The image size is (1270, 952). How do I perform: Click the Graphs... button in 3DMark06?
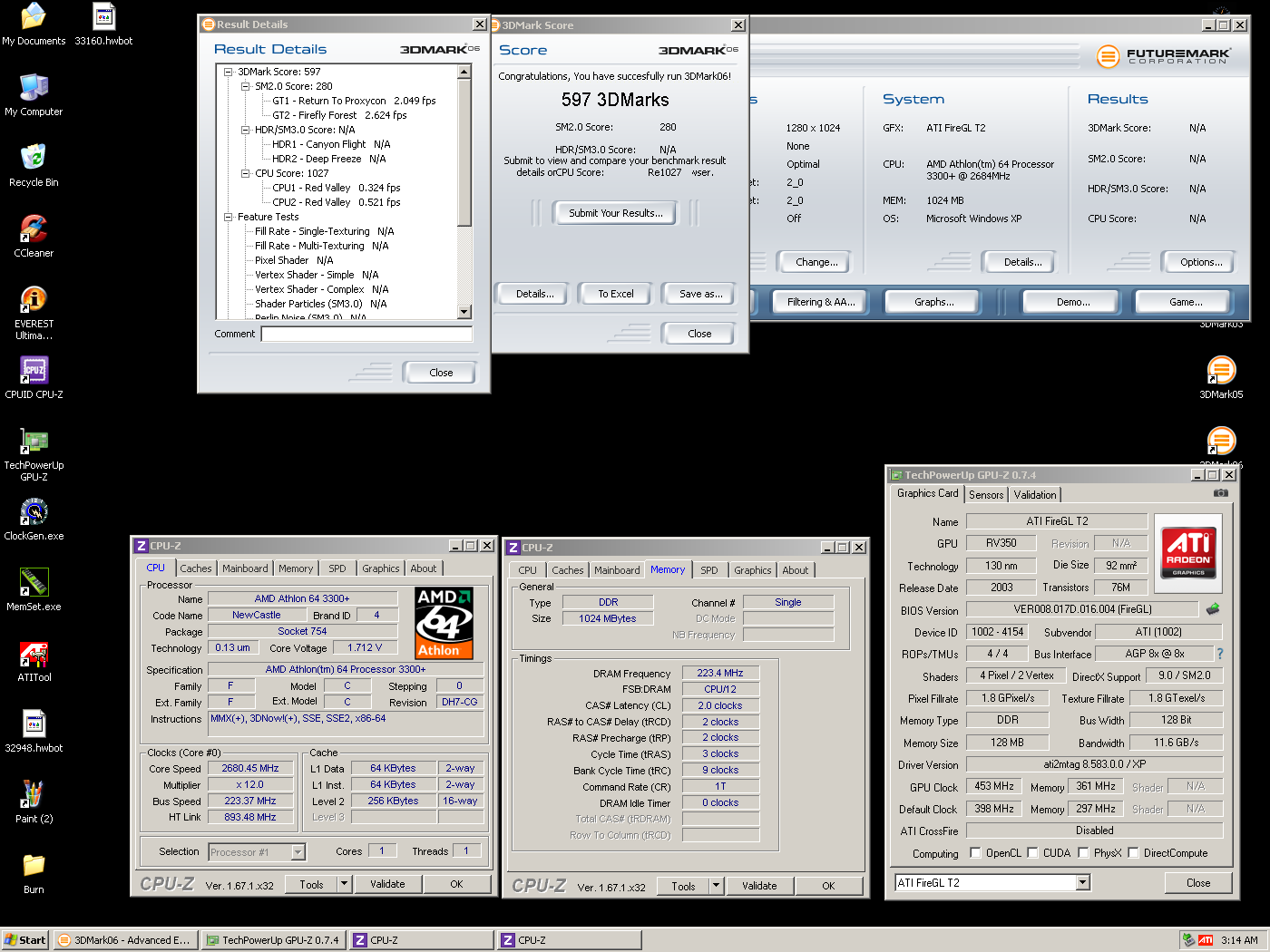934,302
